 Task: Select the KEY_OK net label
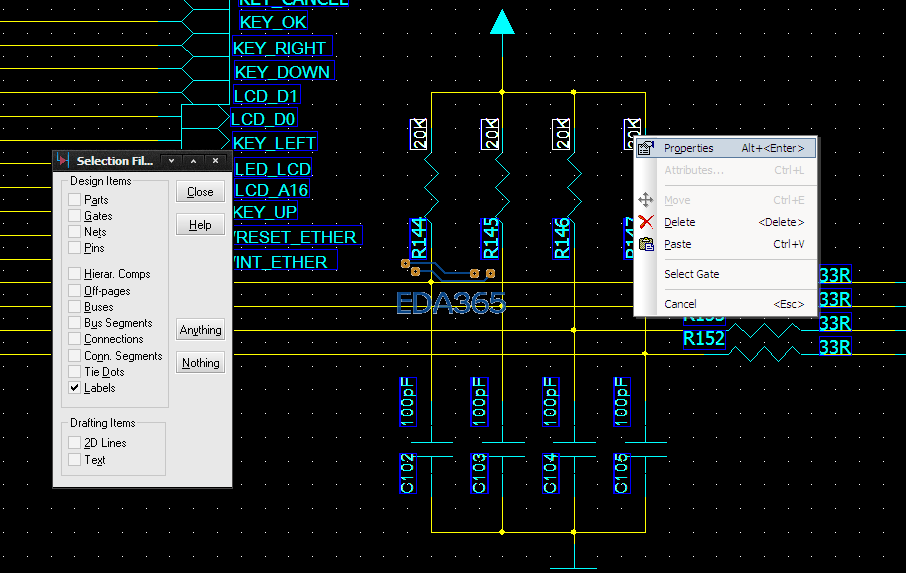pyautogui.click(x=273, y=22)
